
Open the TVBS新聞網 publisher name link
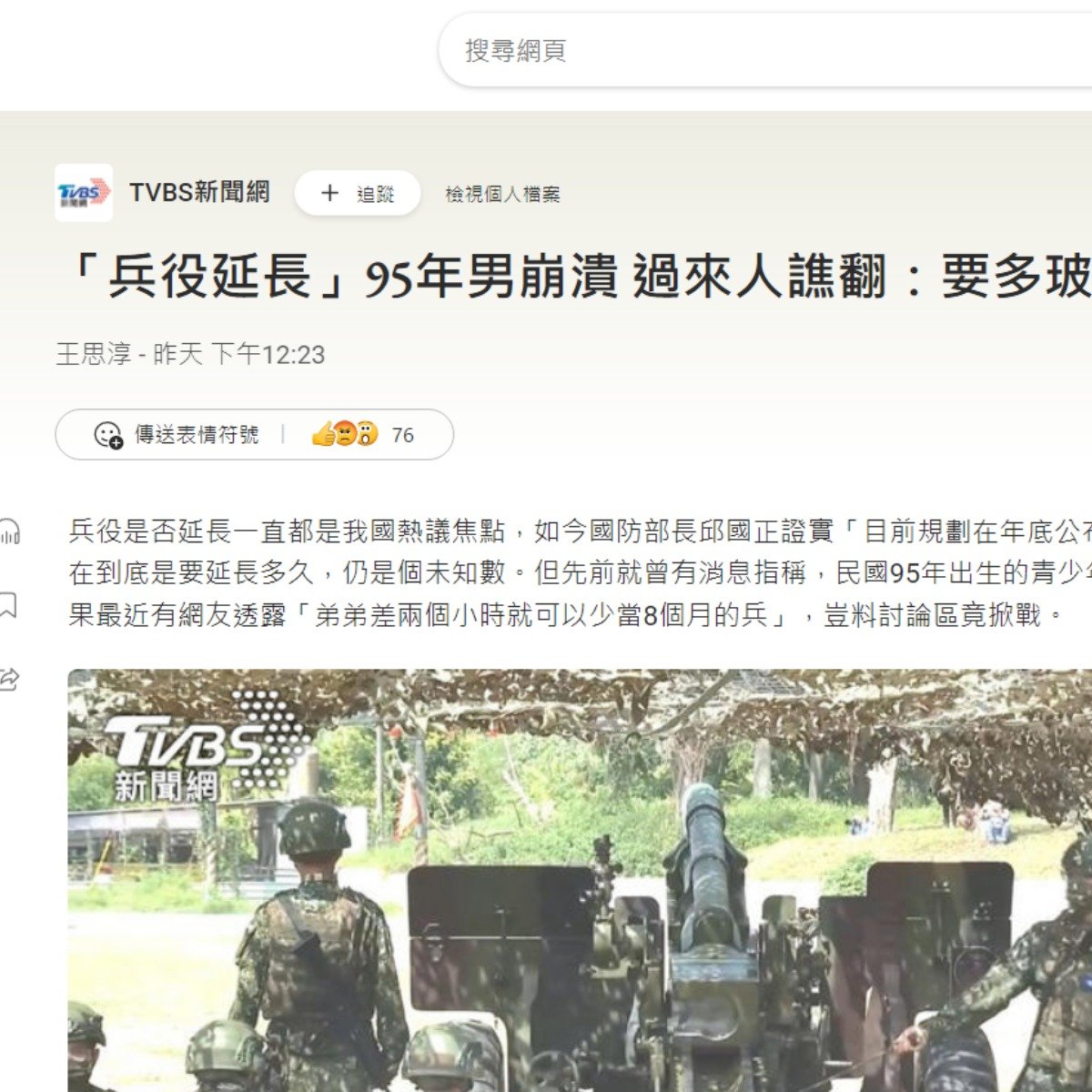click(199, 192)
